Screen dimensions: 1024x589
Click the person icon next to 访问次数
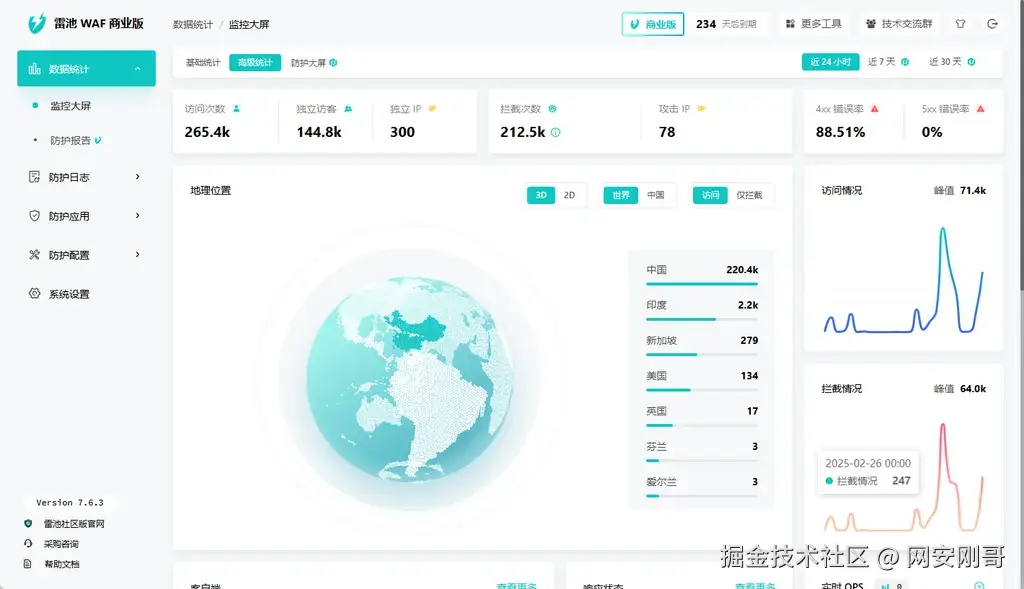(x=236, y=108)
